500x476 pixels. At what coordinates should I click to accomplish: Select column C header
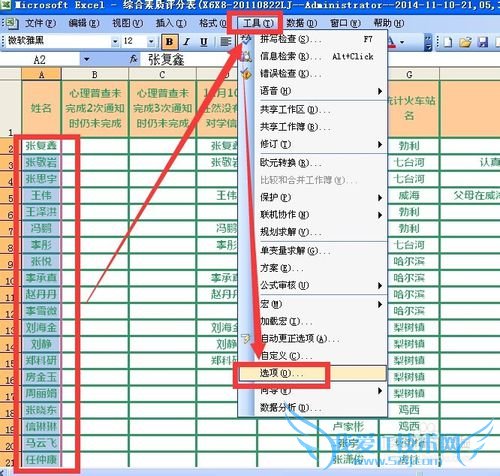point(162,74)
